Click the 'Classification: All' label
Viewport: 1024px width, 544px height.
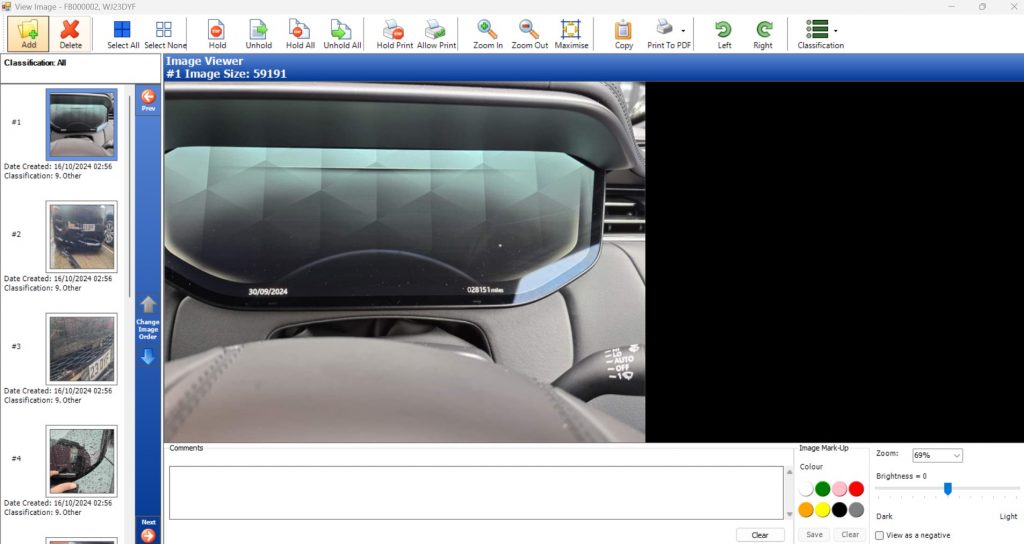tap(35, 63)
